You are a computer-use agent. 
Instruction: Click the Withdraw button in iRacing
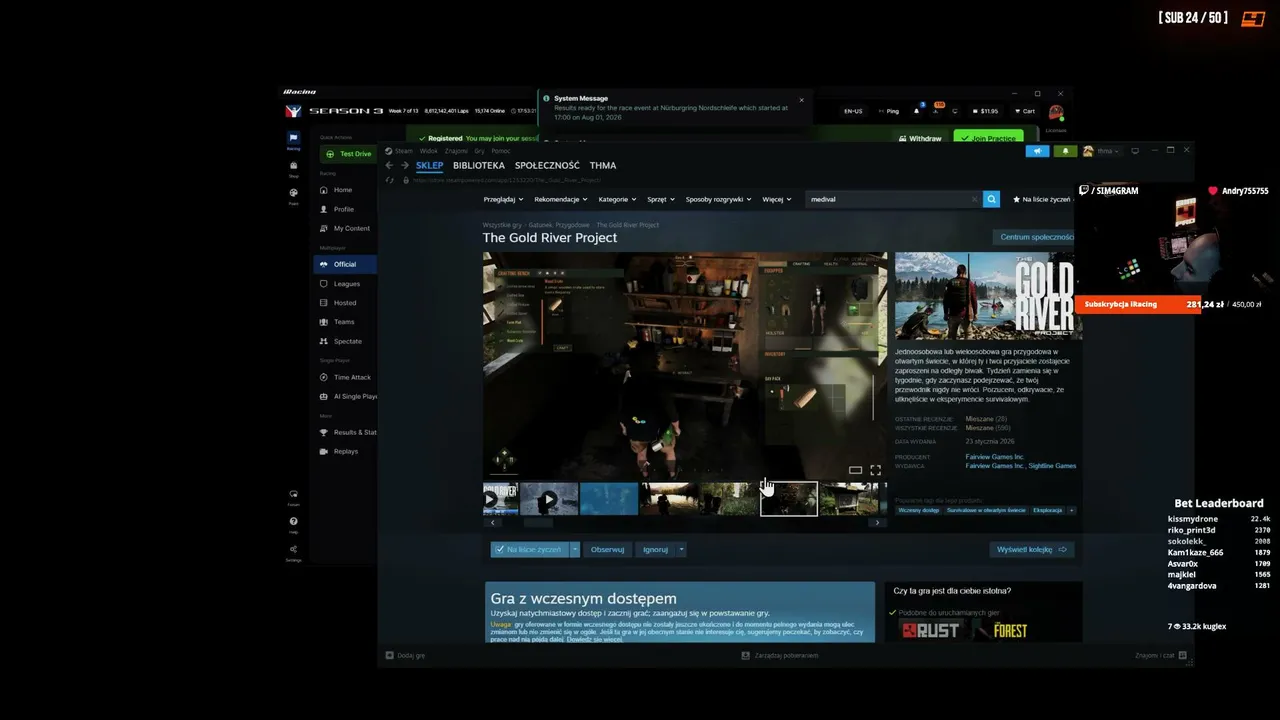(920, 138)
